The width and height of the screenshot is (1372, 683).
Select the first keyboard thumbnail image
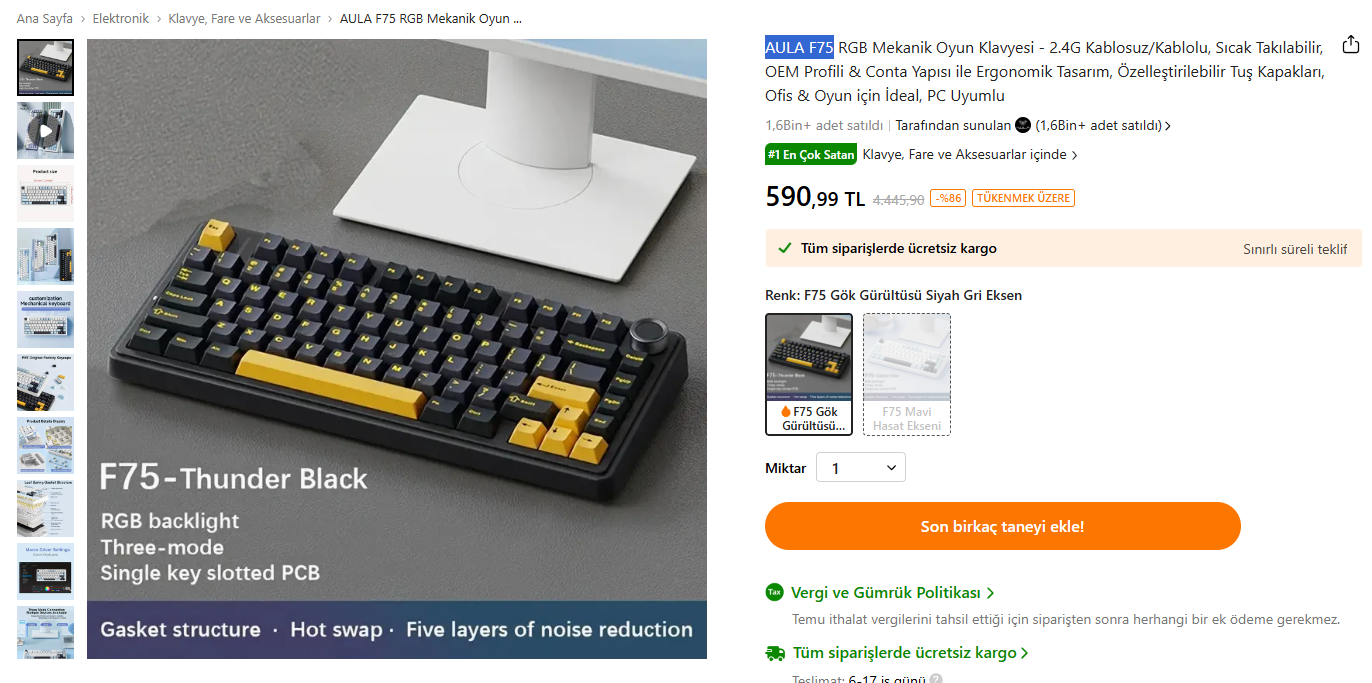pyautogui.click(x=45, y=67)
